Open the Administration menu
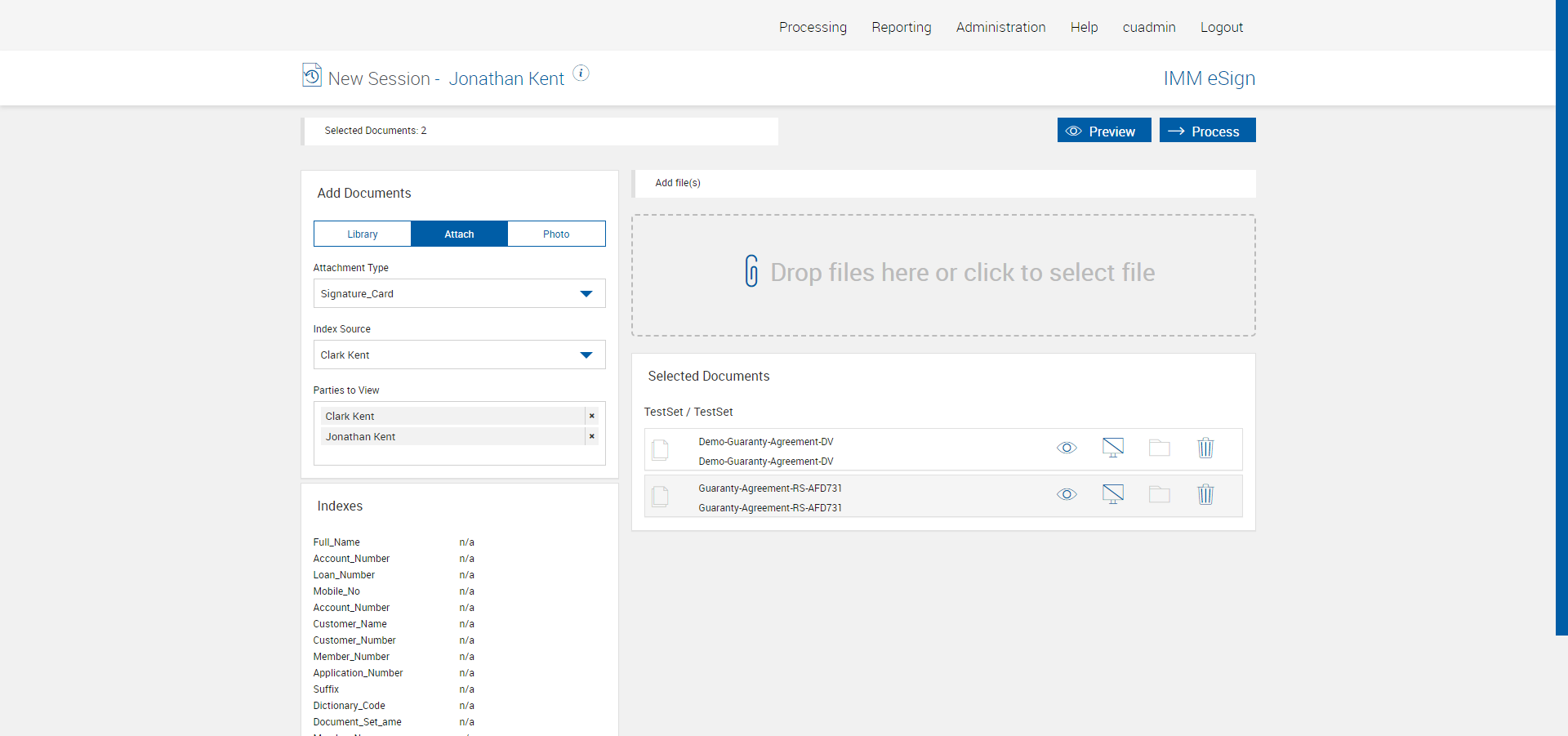Viewport: 1568px width, 736px height. pos(1000,27)
